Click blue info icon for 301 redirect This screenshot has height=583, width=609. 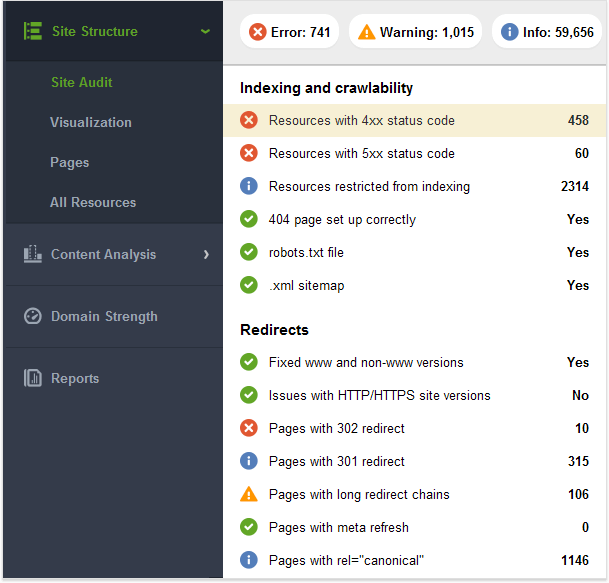click(x=249, y=461)
